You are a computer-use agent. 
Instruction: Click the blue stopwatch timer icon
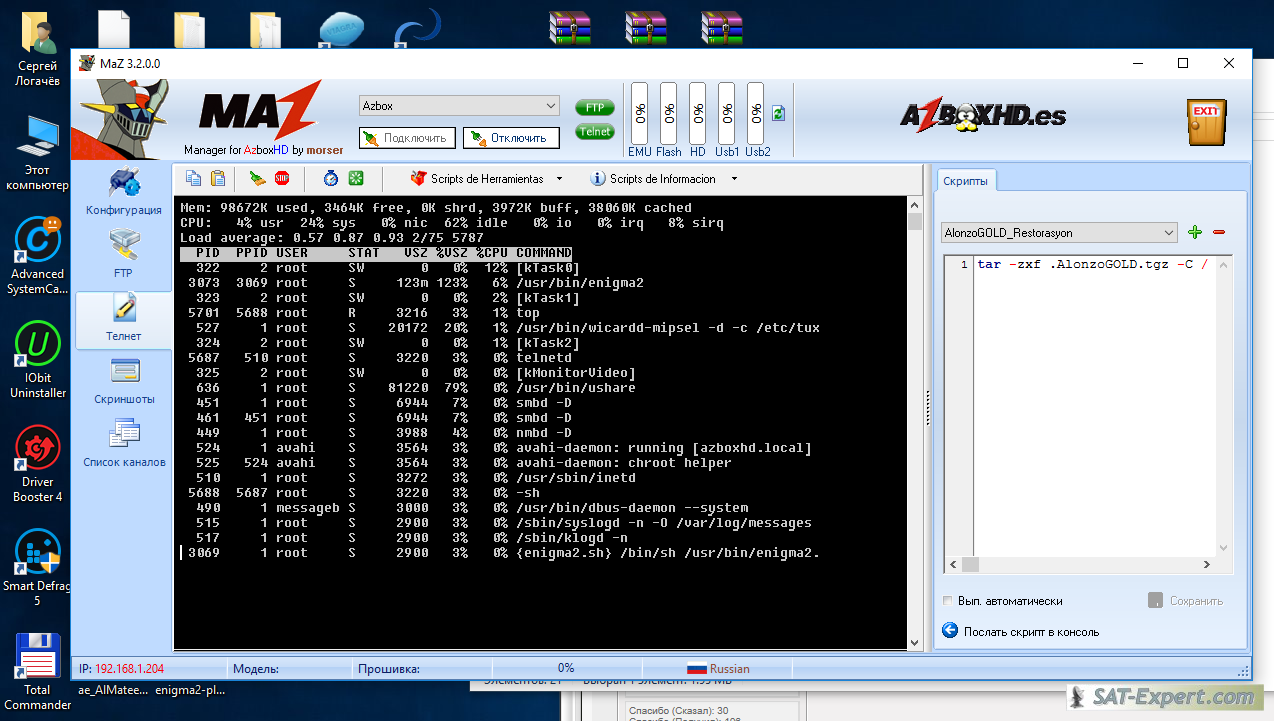tap(331, 179)
